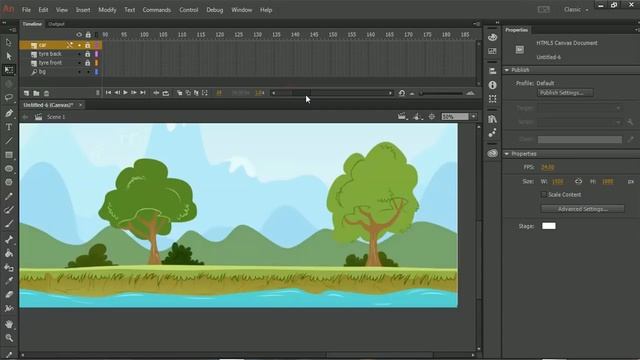Image resolution: width=640 pixels, height=360 pixels.
Task: Open the File menu
Action: point(26,10)
